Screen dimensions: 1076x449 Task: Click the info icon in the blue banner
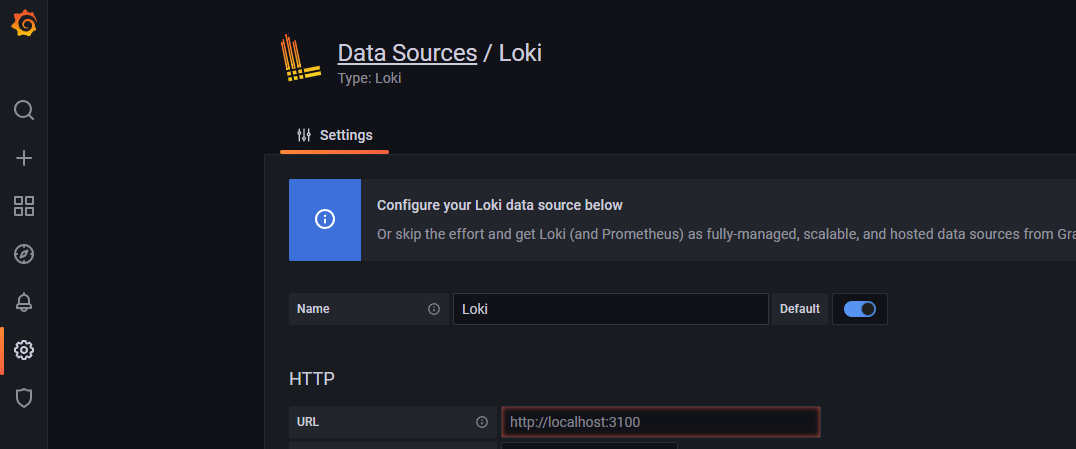(325, 219)
